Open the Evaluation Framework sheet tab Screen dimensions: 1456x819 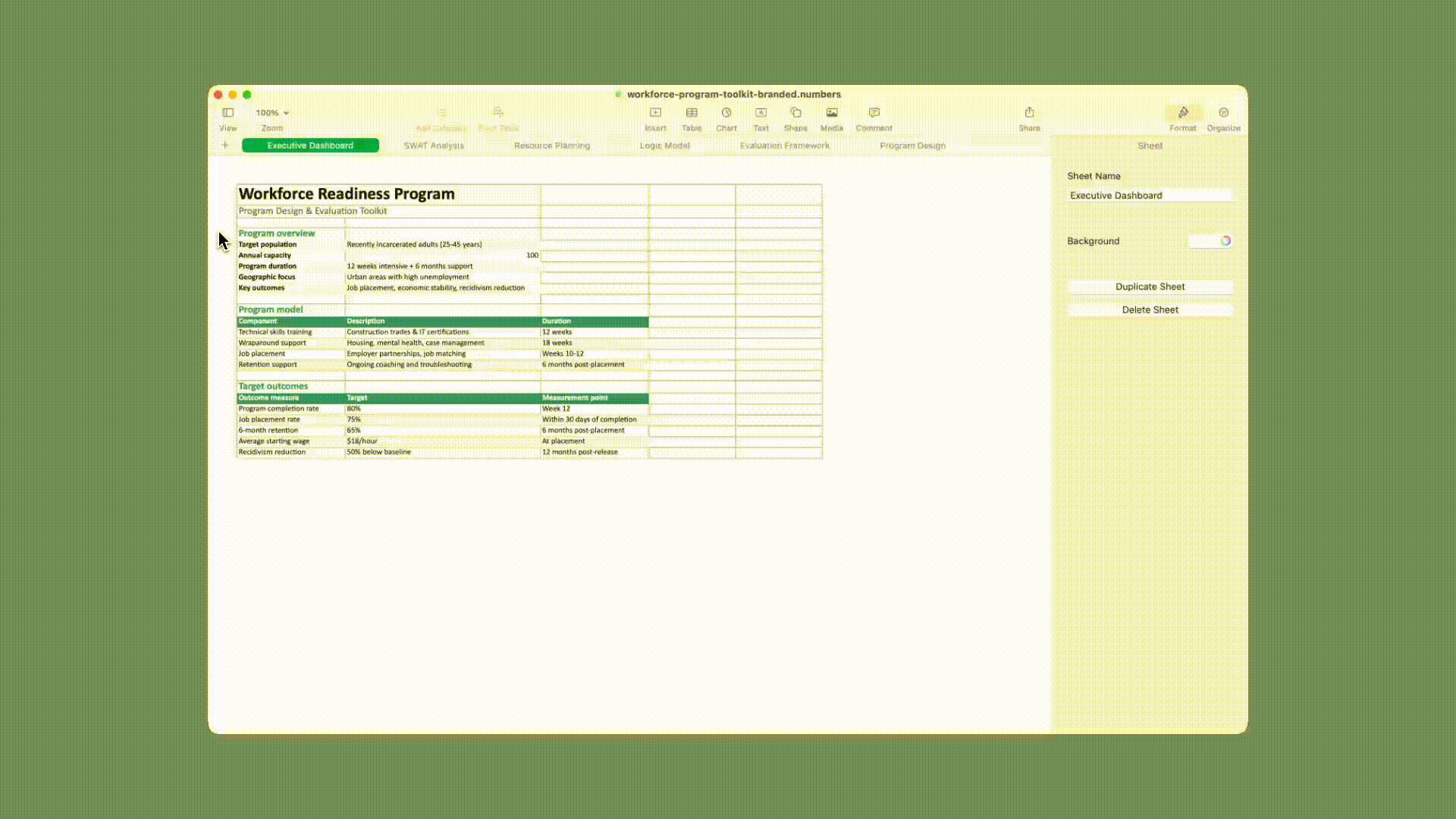tap(784, 146)
